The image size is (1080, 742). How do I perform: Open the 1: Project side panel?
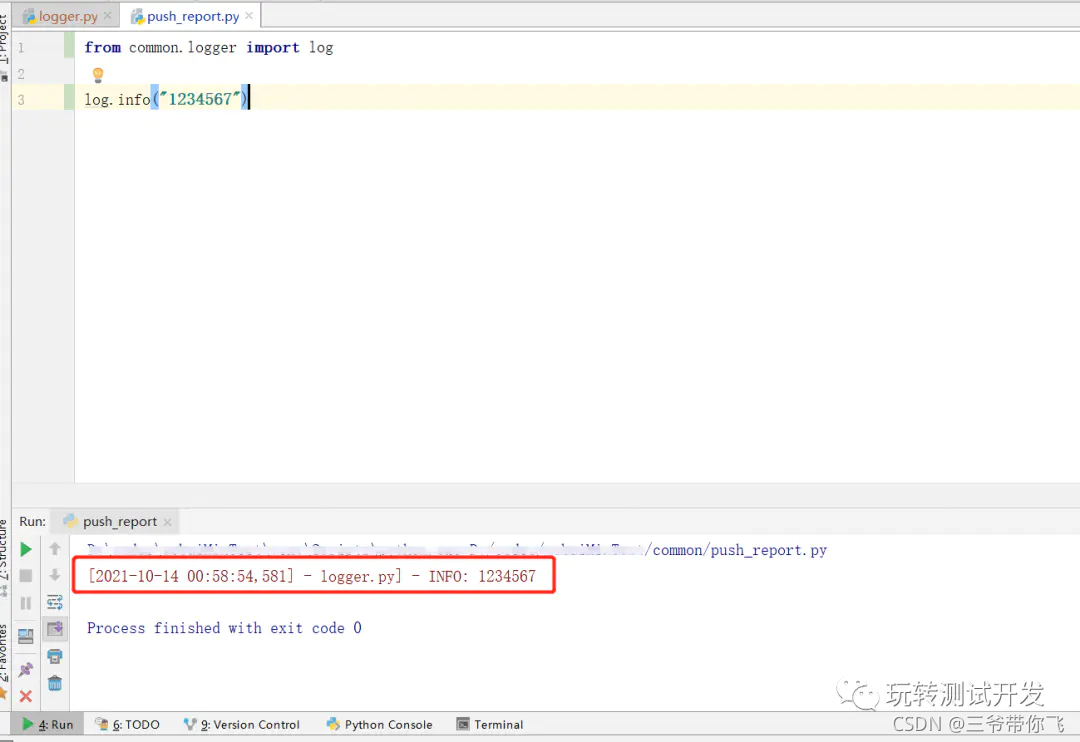click(5, 41)
